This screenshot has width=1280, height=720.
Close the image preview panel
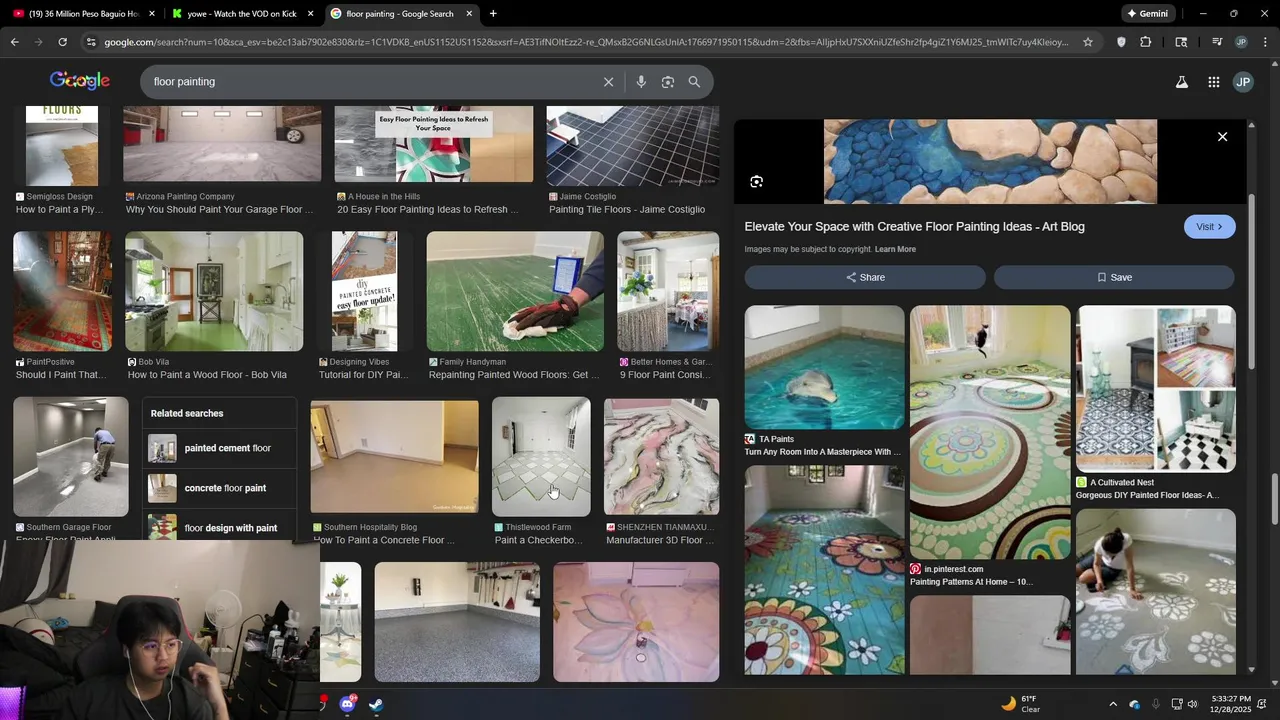pyautogui.click(x=1222, y=137)
